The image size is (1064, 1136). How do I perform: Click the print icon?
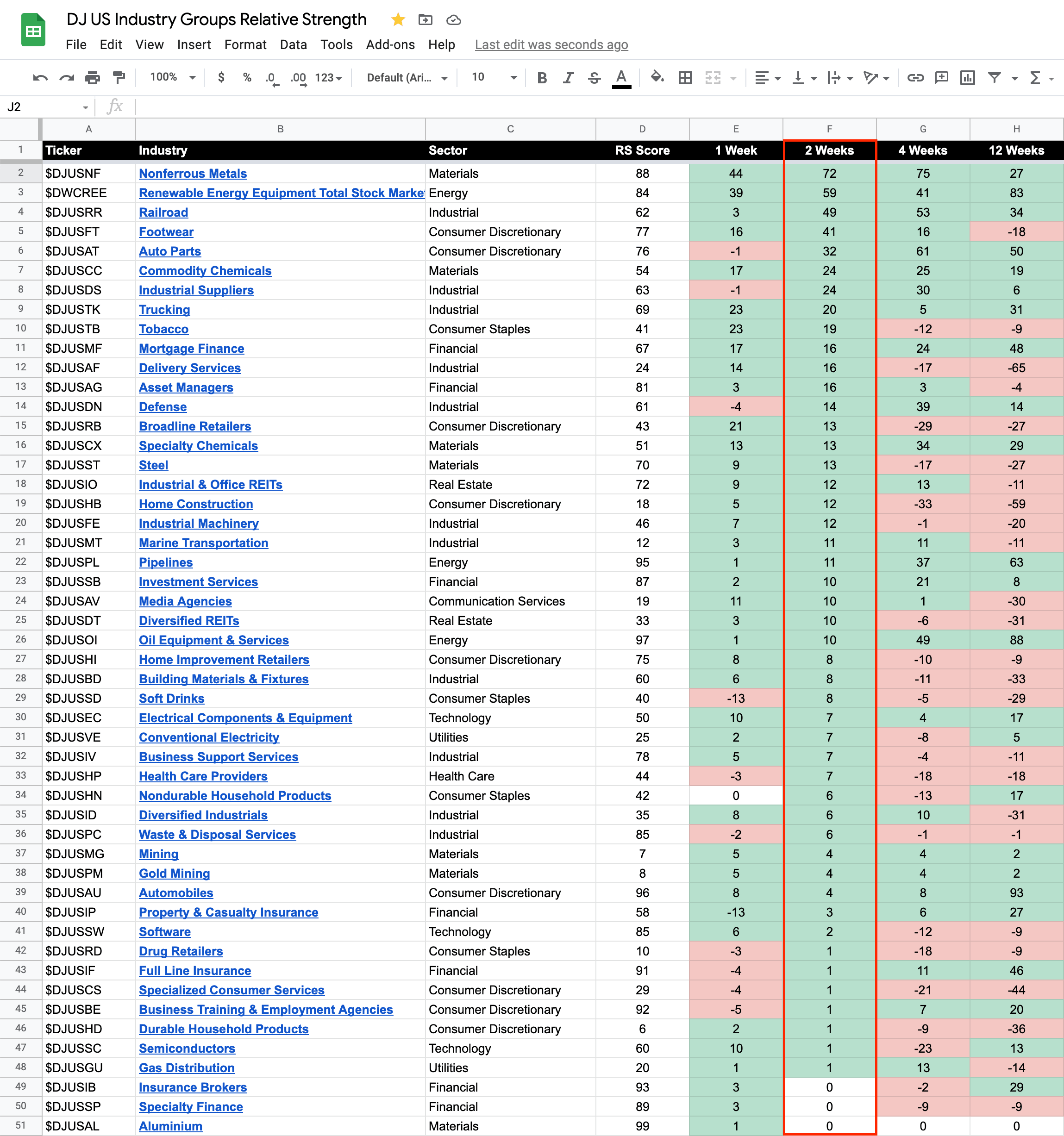[93, 78]
